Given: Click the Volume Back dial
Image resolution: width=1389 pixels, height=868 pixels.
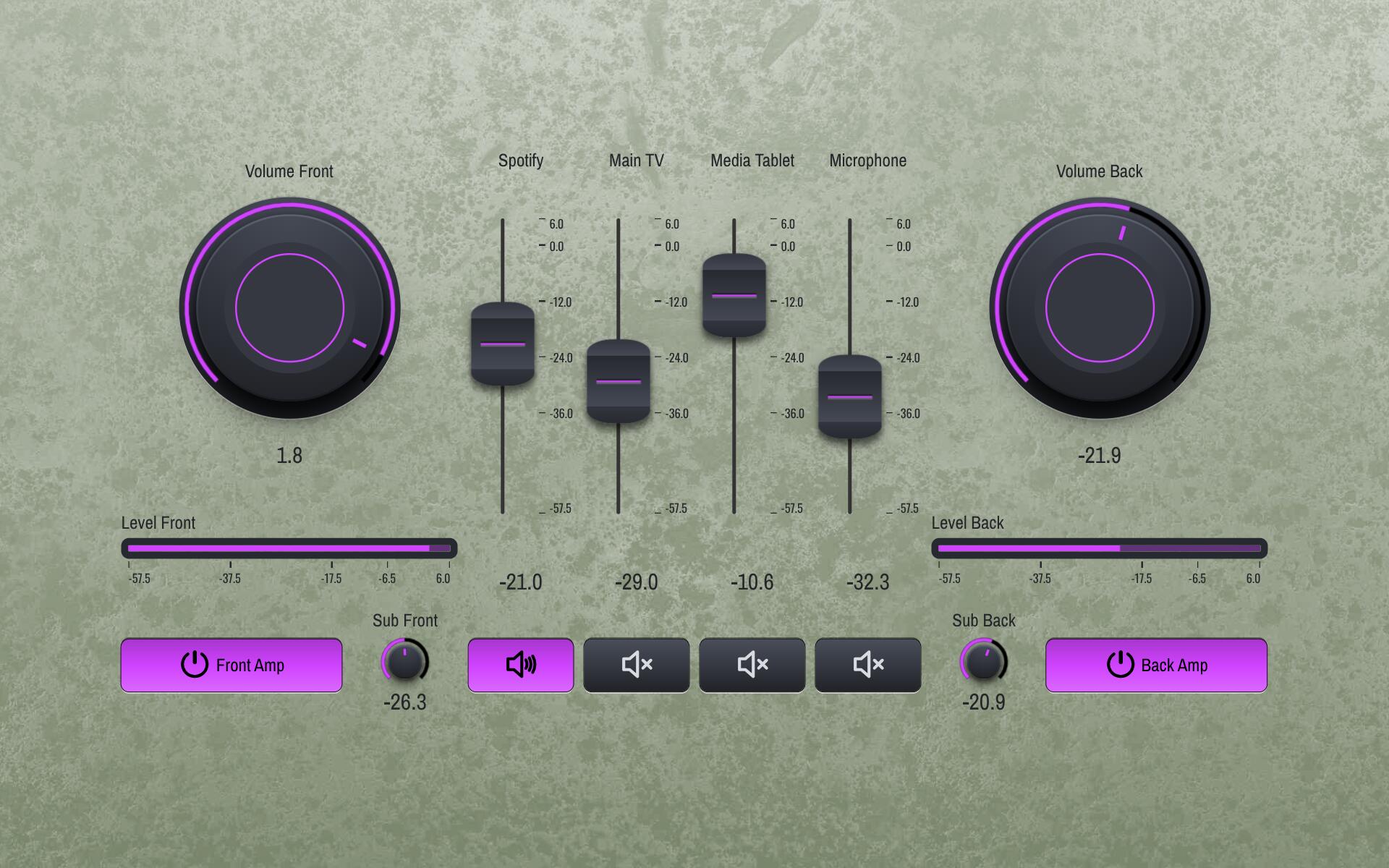Looking at the screenshot, I should click(1100, 308).
